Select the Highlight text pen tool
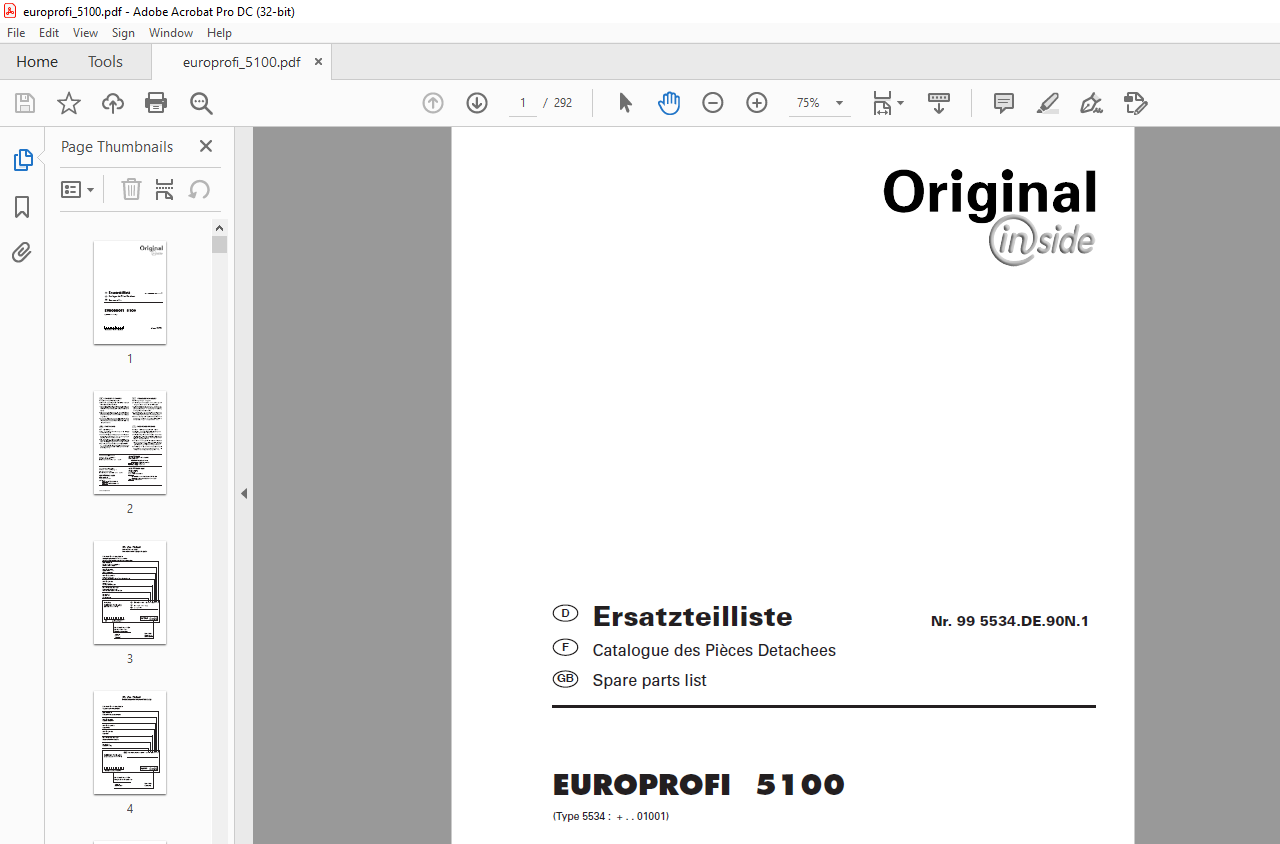This screenshot has height=844, width=1280. tap(1048, 103)
